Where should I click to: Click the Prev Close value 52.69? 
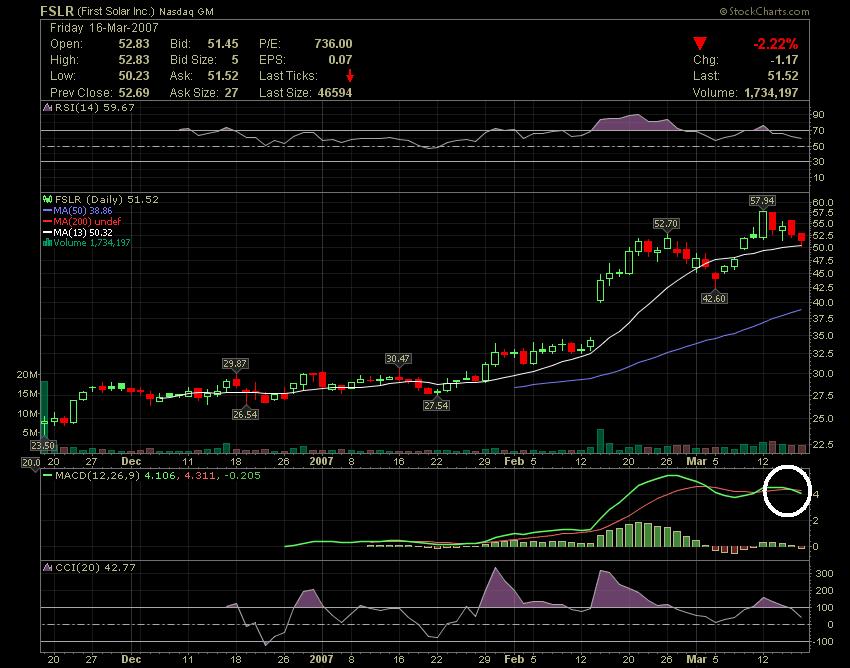click(134, 93)
